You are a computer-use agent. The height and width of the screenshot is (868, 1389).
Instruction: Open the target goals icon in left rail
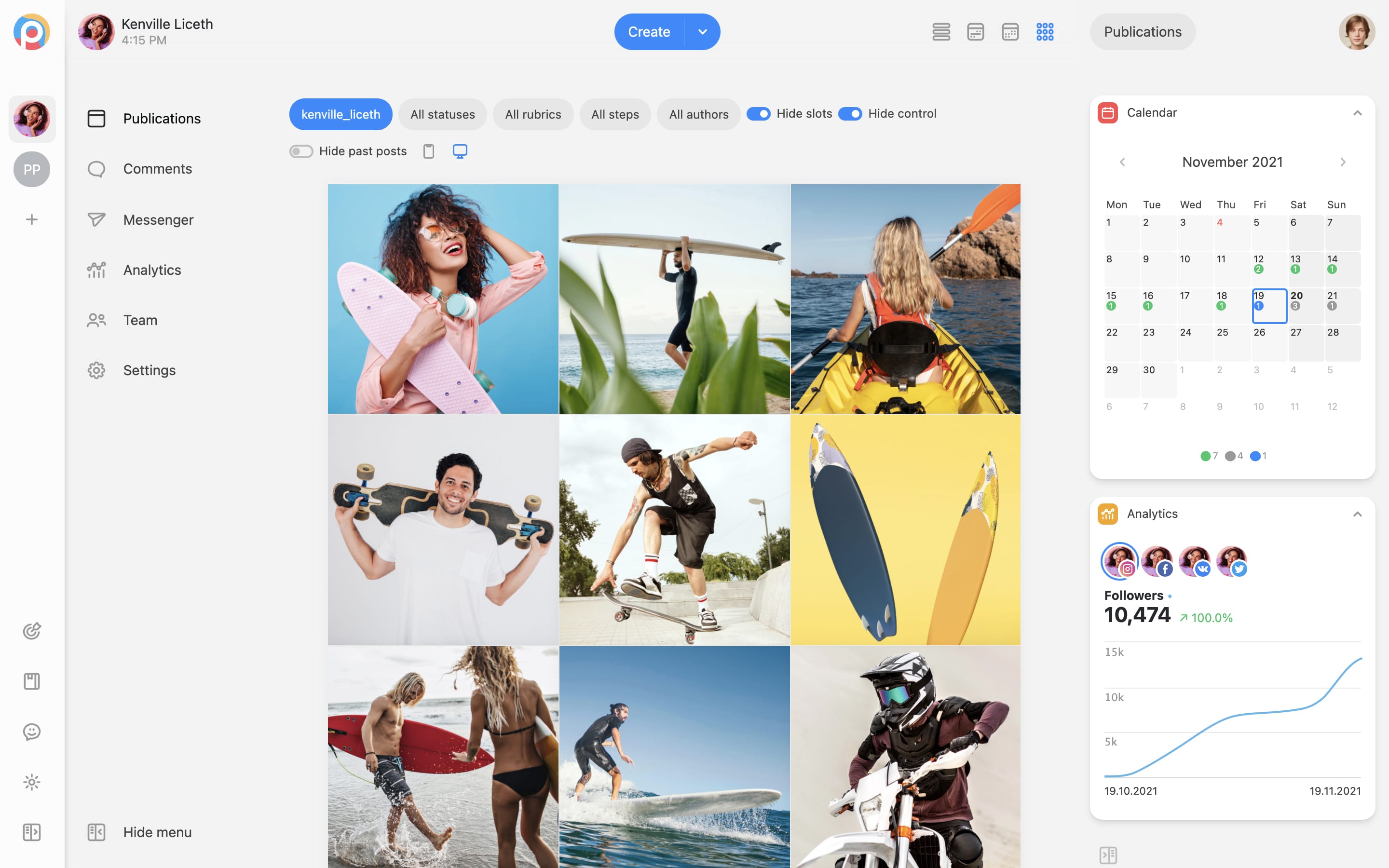pyautogui.click(x=31, y=631)
